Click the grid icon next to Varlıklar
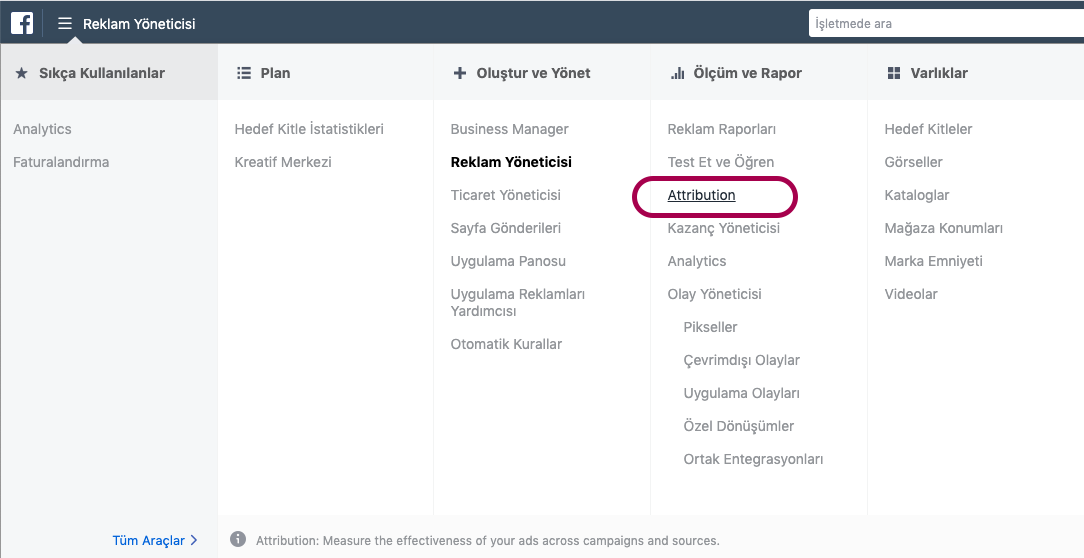Image resolution: width=1084 pixels, height=558 pixels. [x=894, y=73]
